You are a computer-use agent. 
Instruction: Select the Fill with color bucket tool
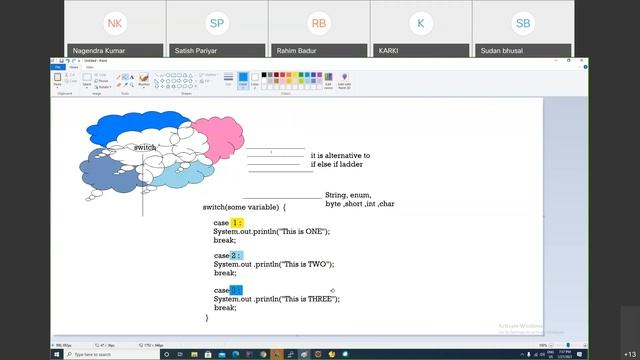tap(125, 77)
